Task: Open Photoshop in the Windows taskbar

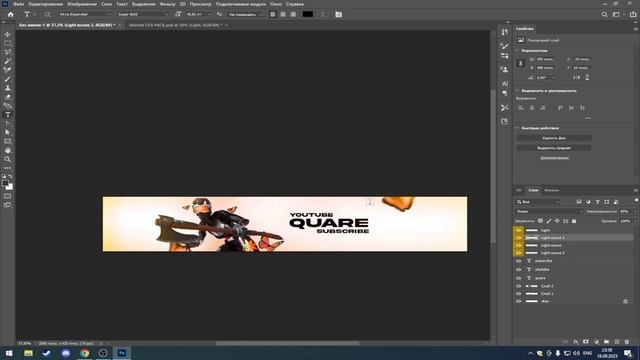Action: (122, 353)
